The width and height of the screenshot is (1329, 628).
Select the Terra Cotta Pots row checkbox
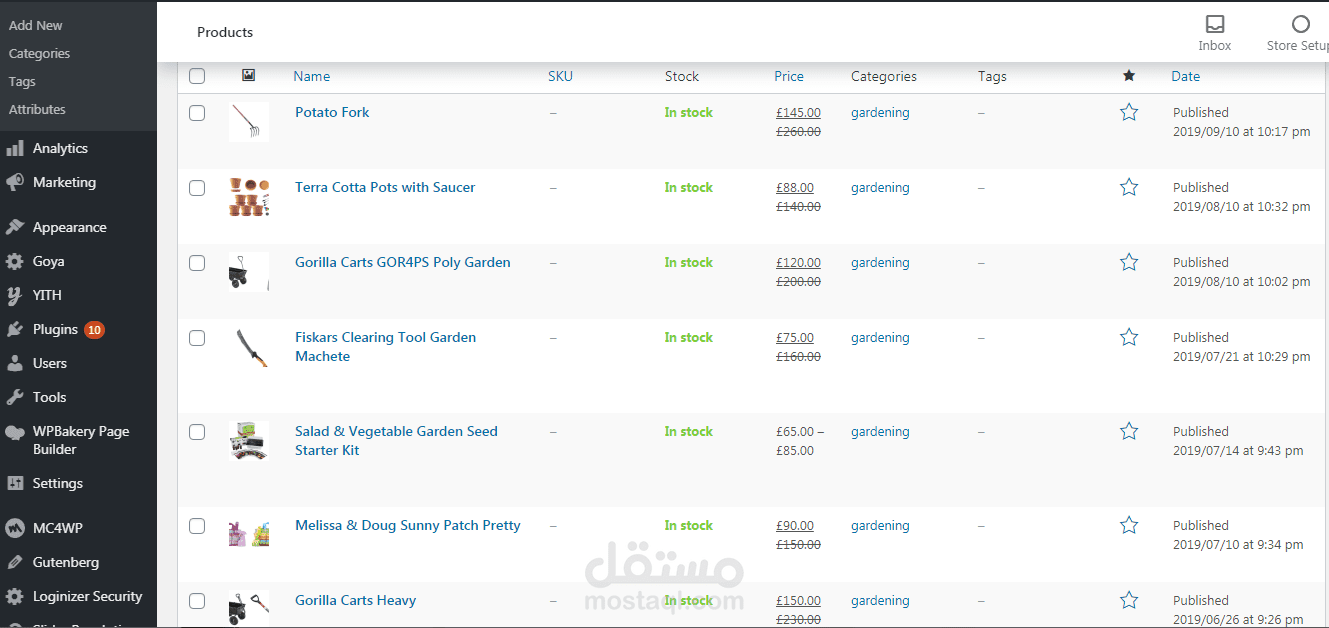197,188
